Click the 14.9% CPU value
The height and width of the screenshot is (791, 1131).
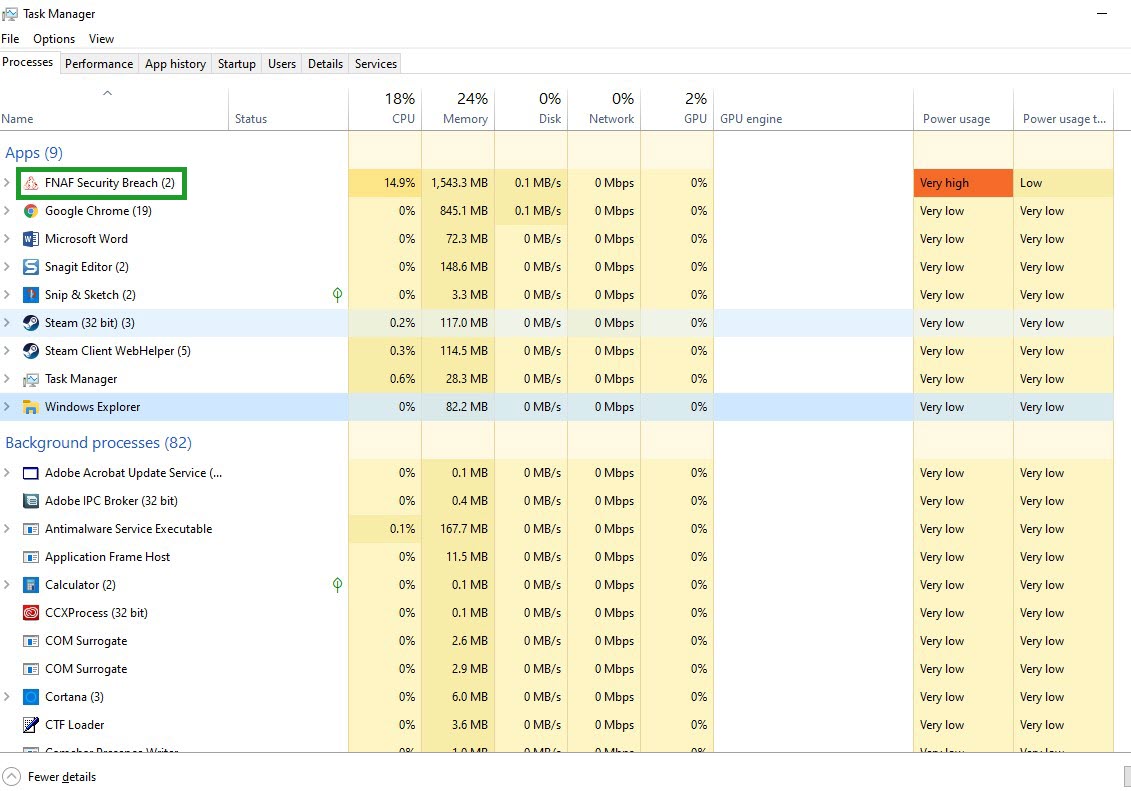400,183
